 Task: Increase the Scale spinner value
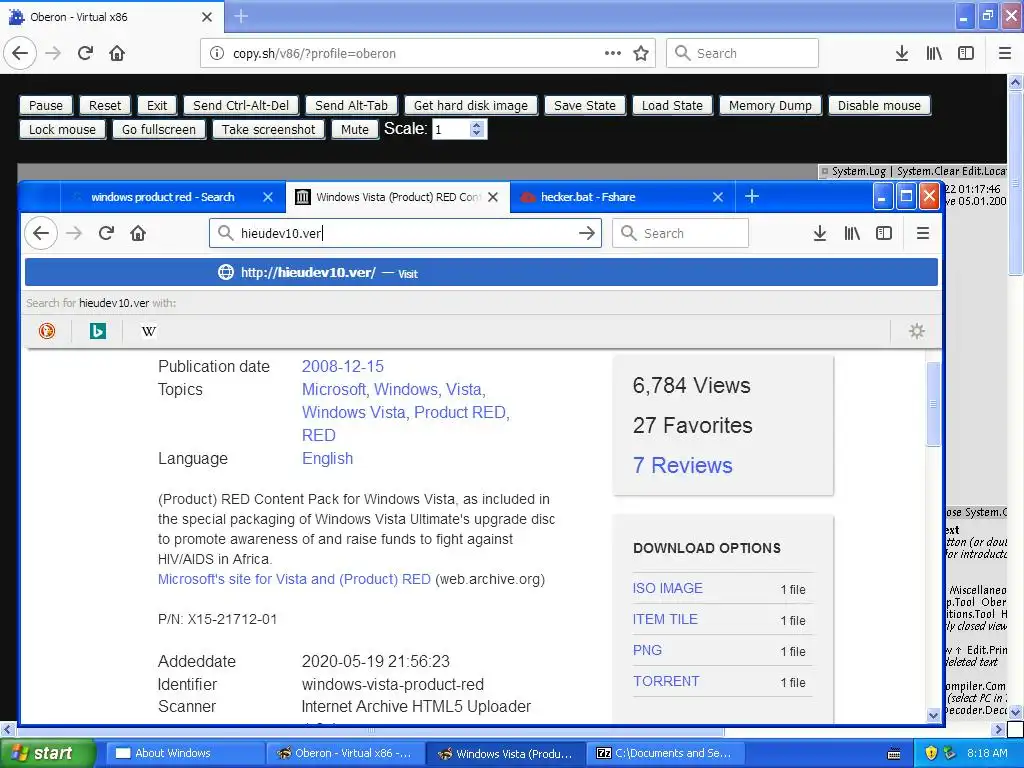click(477, 125)
